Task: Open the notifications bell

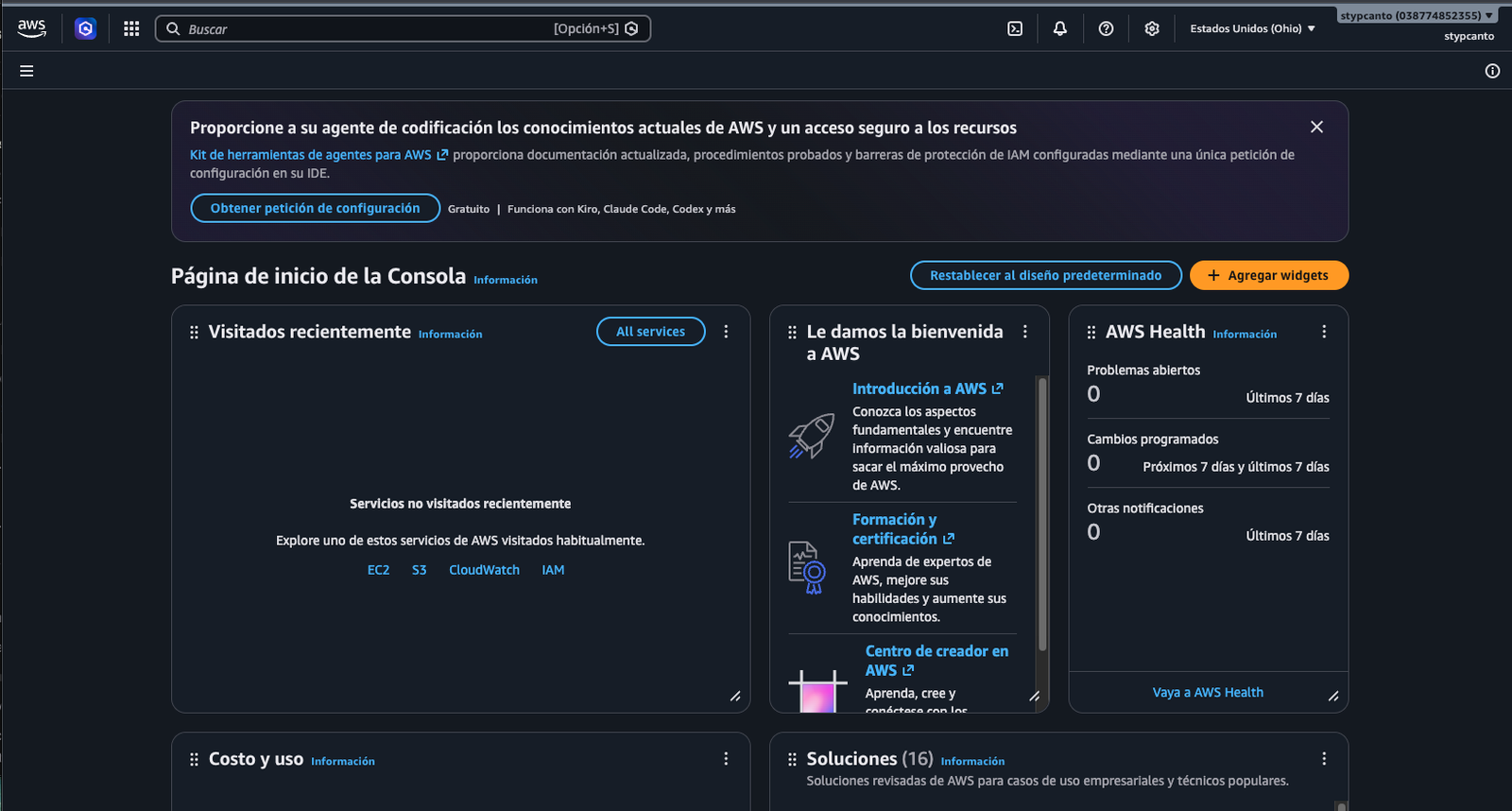Action: [x=1060, y=28]
